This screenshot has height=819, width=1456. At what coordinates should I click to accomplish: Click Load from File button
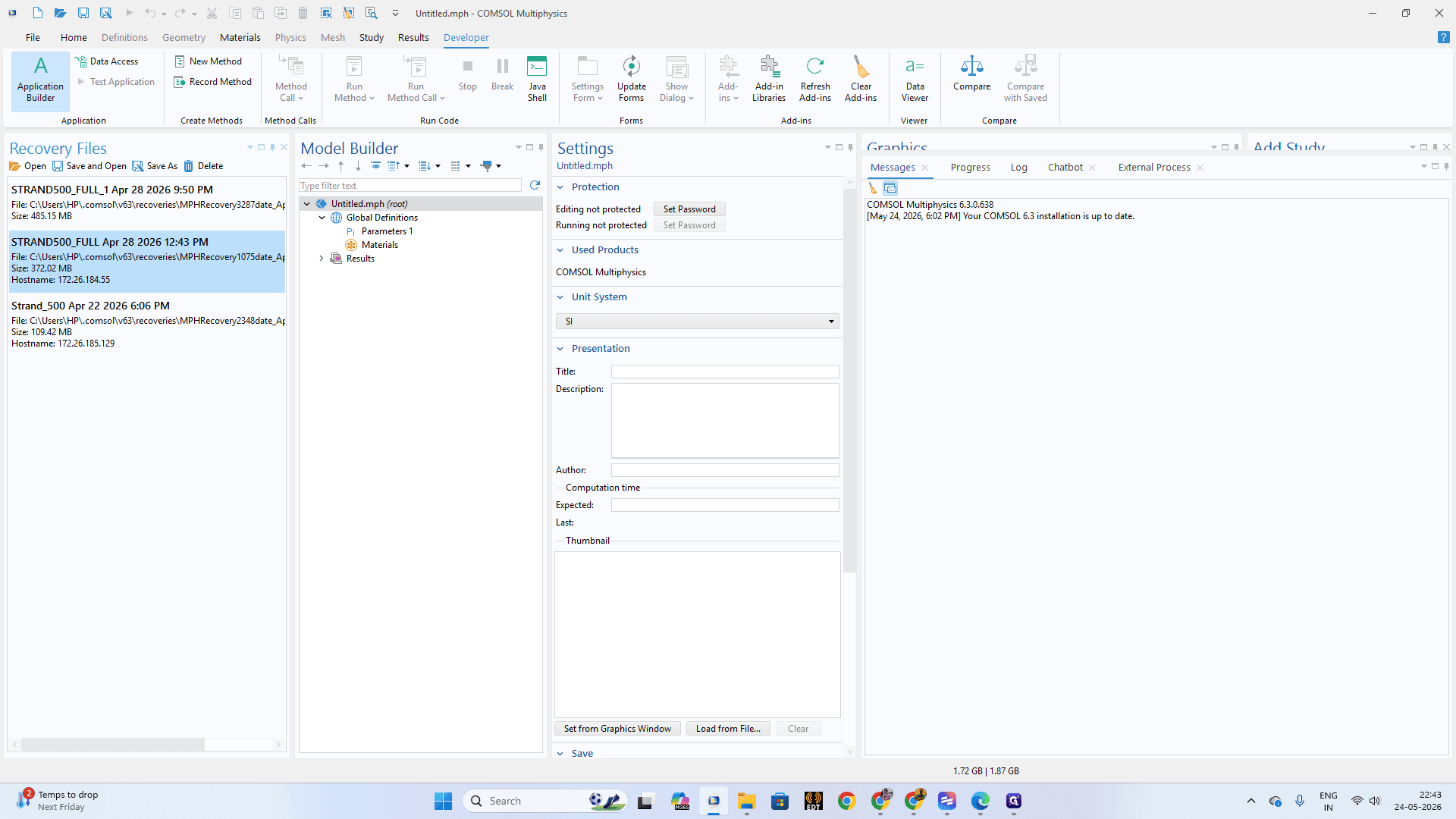pos(728,729)
